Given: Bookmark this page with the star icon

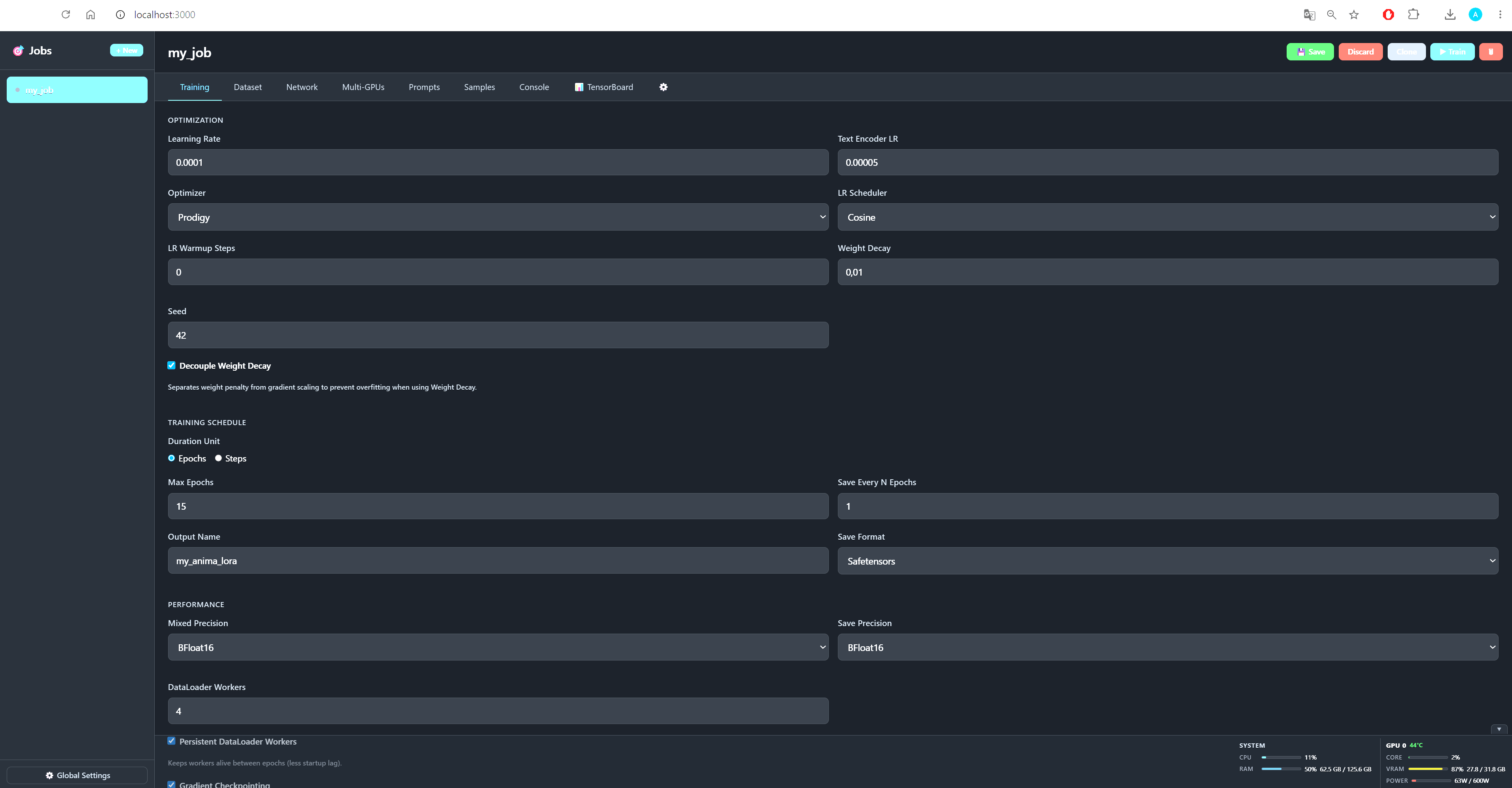Looking at the screenshot, I should point(1353,15).
